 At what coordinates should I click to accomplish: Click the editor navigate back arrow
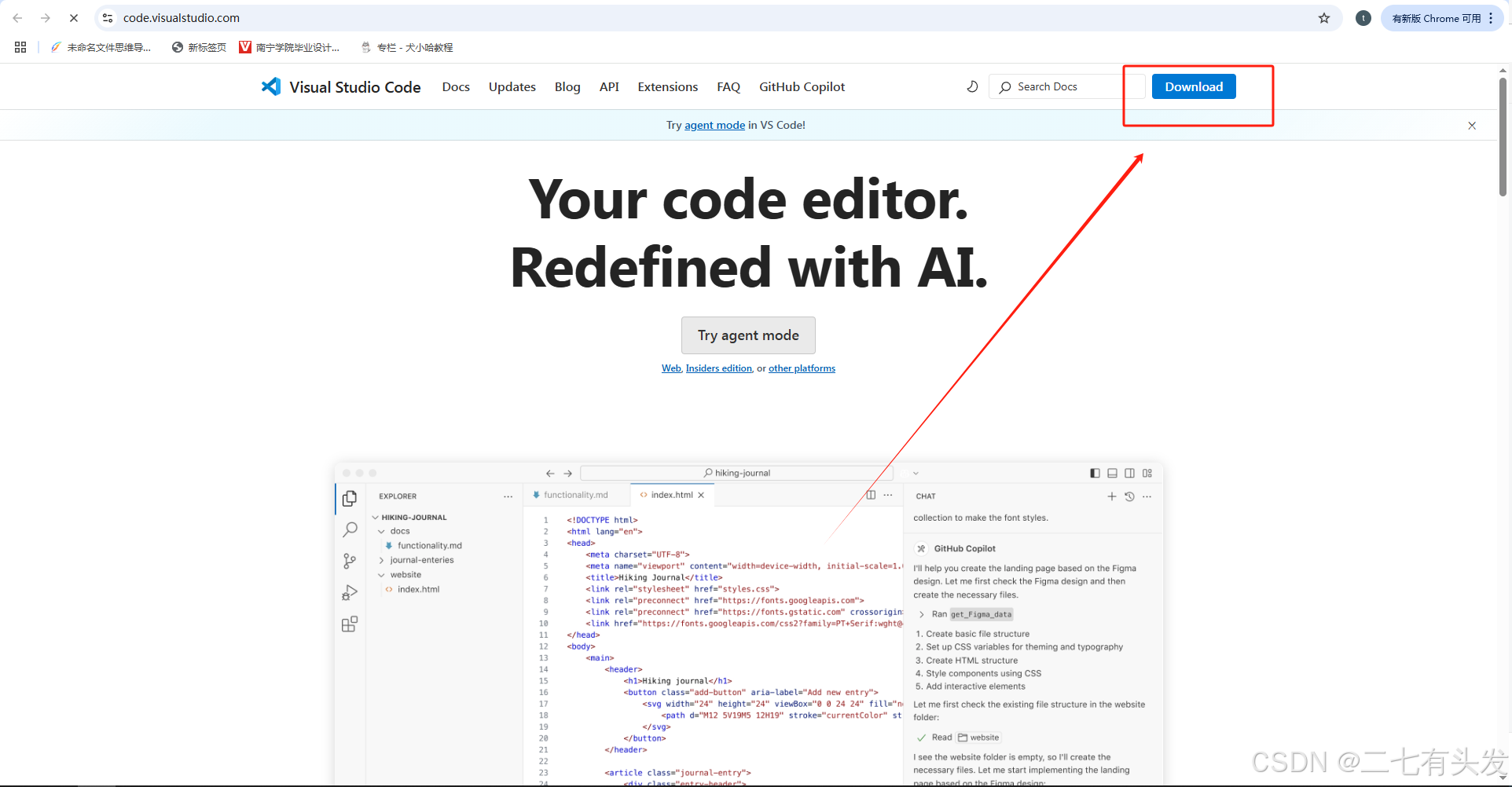[550, 474]
